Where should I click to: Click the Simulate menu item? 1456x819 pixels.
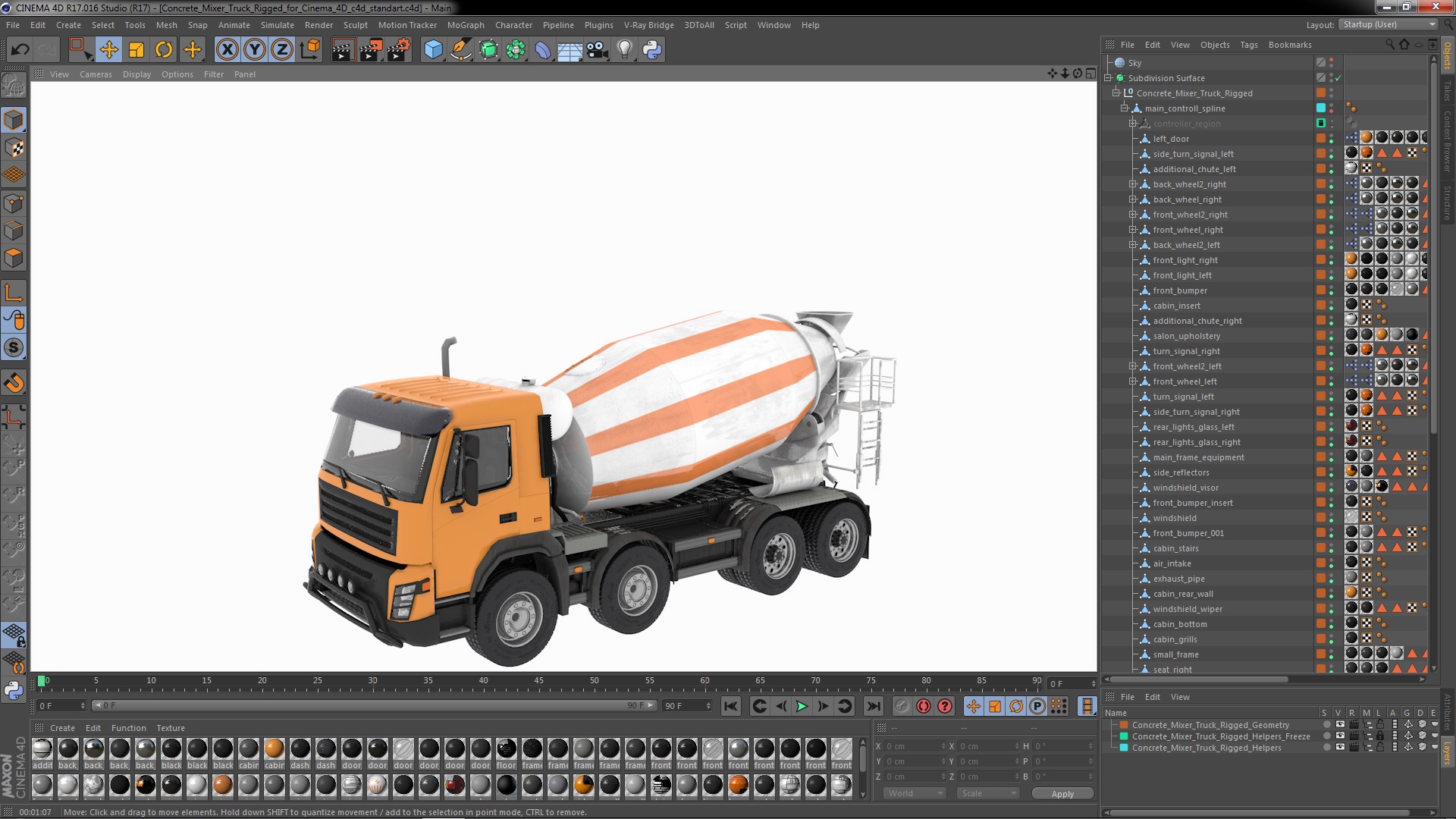point(277,25)
